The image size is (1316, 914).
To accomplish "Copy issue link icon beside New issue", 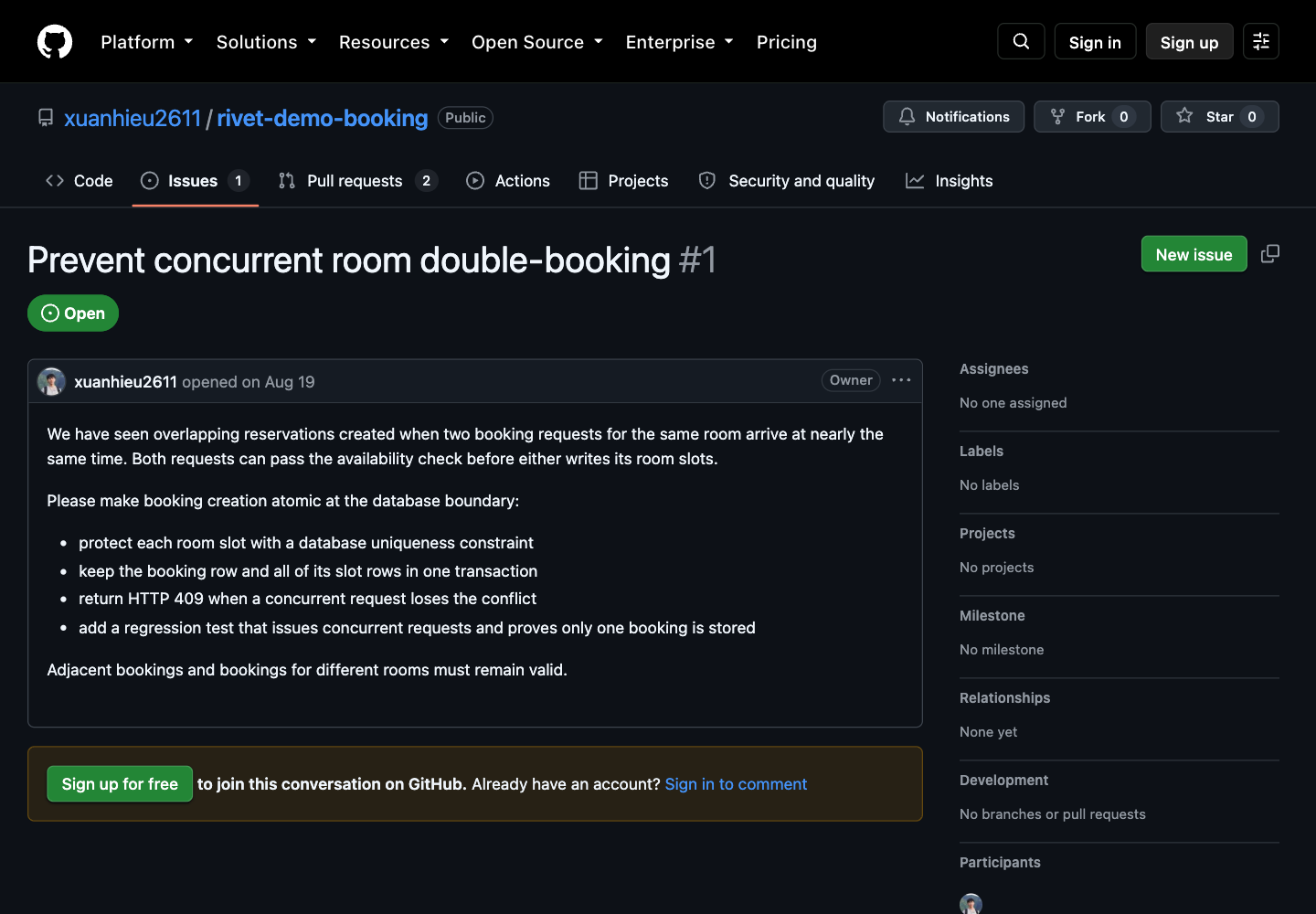I will 1270,254.
